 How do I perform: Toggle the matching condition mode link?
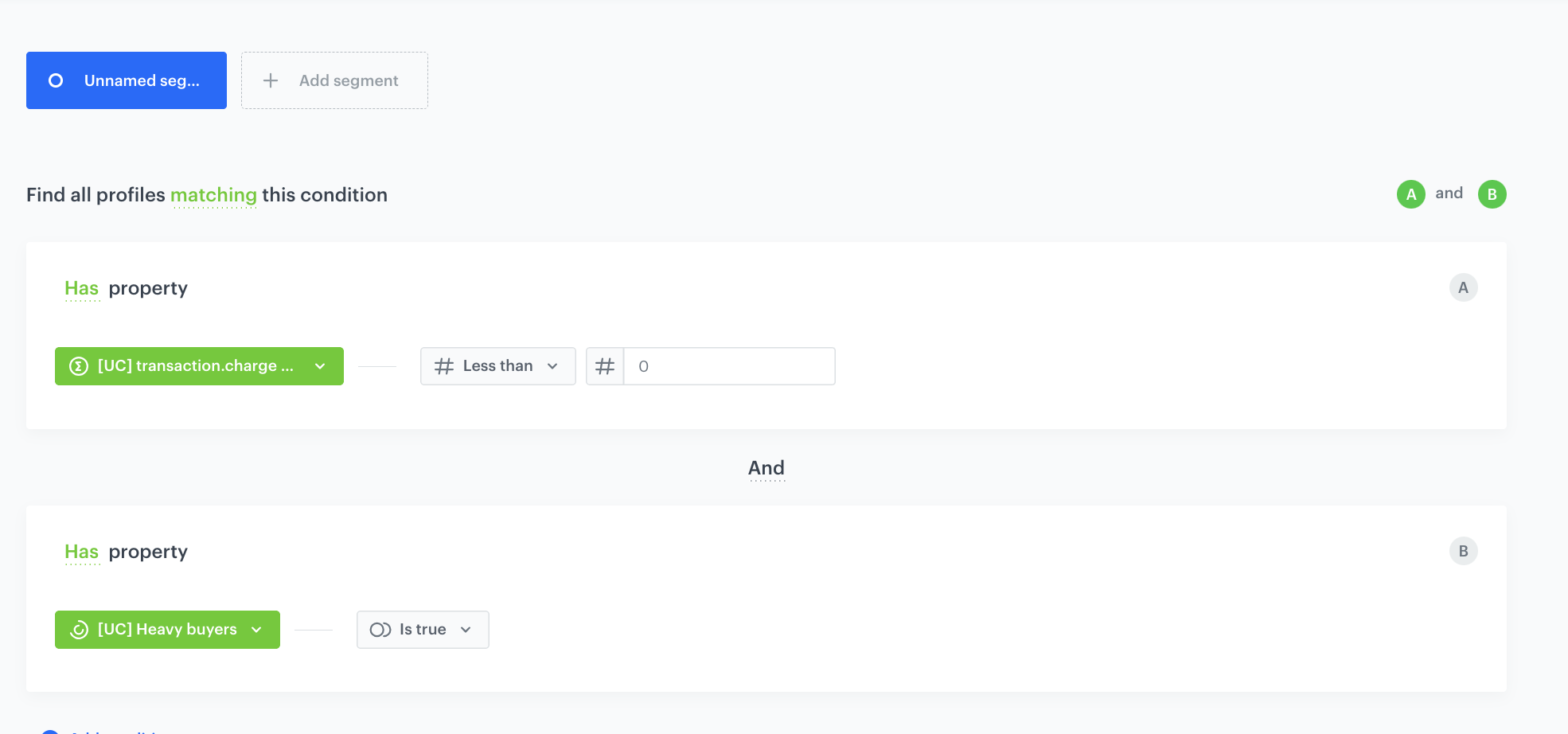[213, 194]
